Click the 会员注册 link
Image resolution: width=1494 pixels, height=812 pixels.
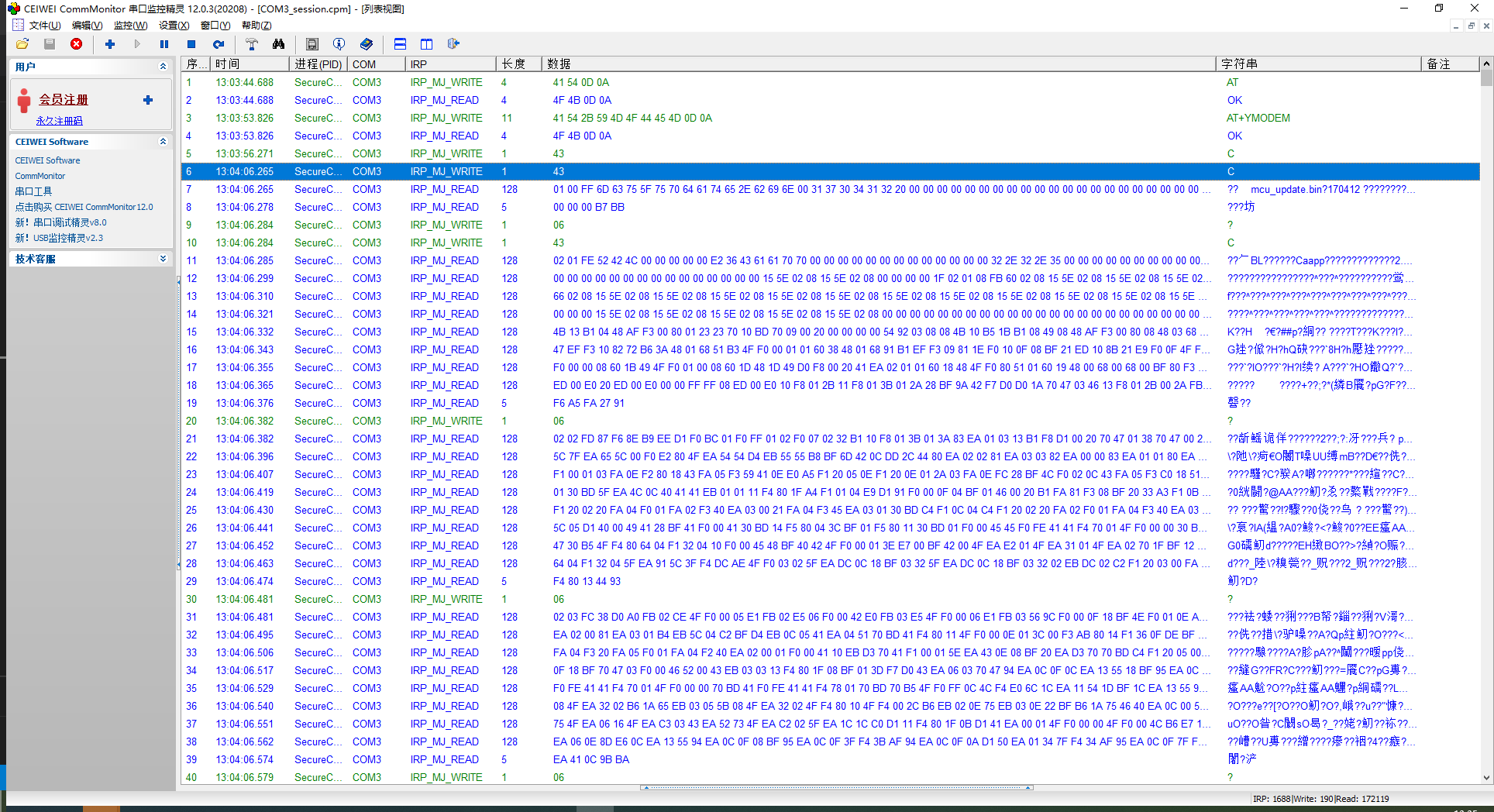point(64,100)
